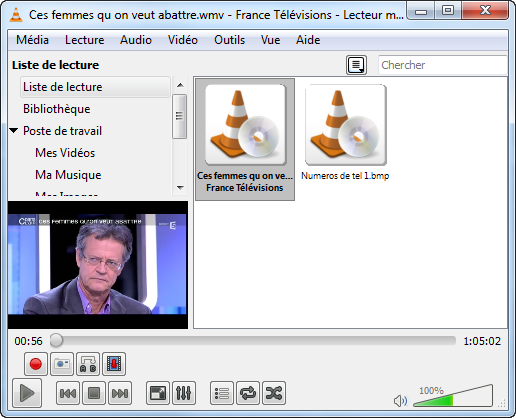The image size is (516, 418).
Task: Click the France Télévisions caption text
Action: pos(245,188)
